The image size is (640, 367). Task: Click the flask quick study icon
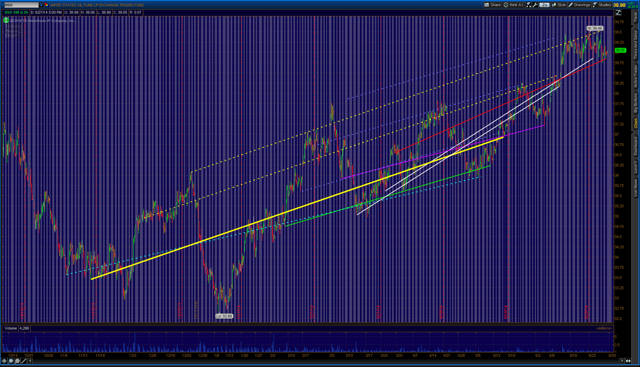pyautogui.click(x=528, y=5)
